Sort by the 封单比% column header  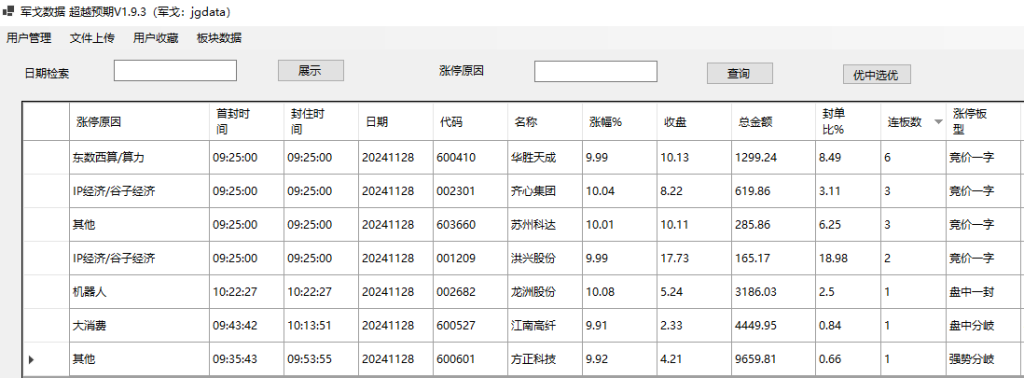coord(848,121)
